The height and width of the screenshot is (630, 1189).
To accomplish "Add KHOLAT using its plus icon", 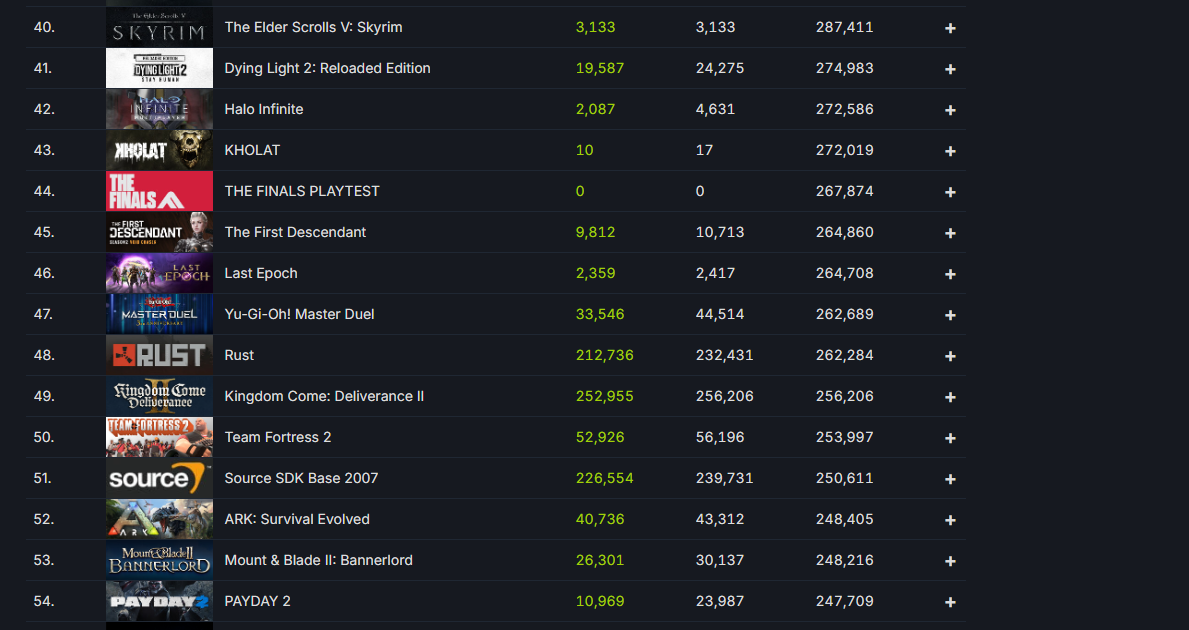I will [x=950, y=151].
